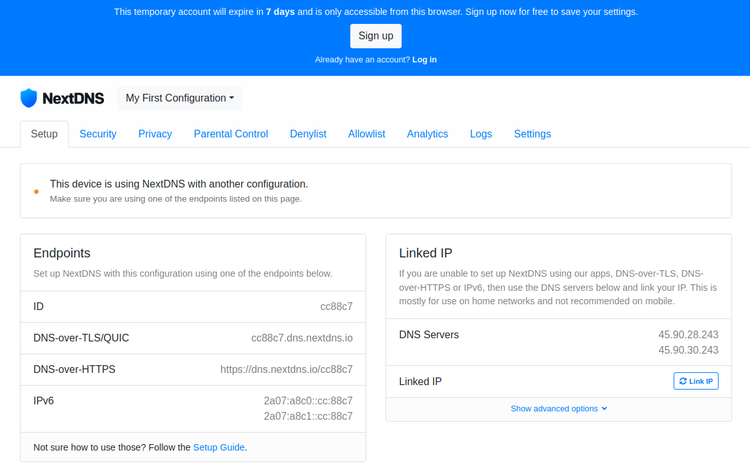
Task: Click the orange status dot indicator
Action: (x=36, y=192)
